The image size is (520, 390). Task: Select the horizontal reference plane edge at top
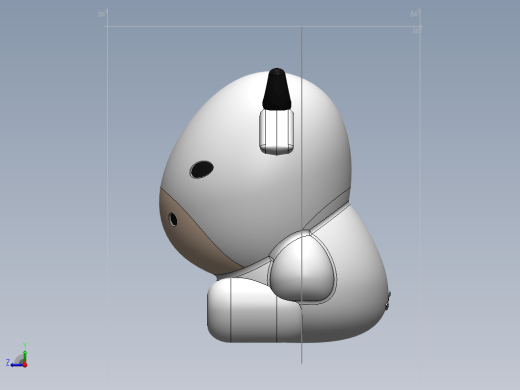tap(263, 26)
